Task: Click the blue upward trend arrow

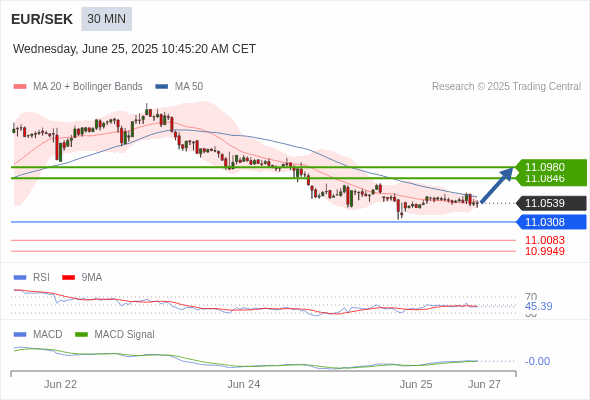Action: tap(497, 185)
